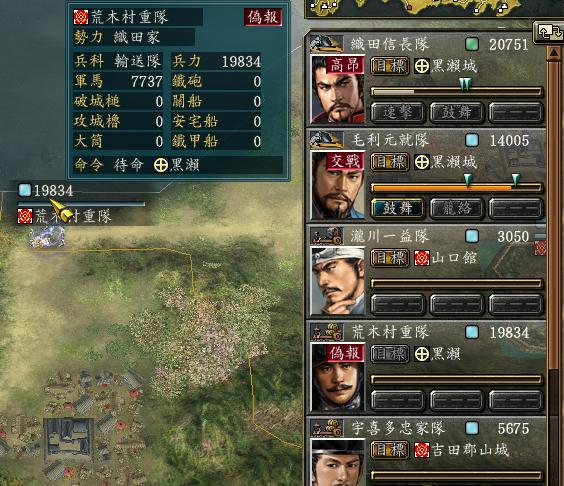Click the blue status square beside 14005
The height and width of the screenshot is (486, 564).
point(472,140)
